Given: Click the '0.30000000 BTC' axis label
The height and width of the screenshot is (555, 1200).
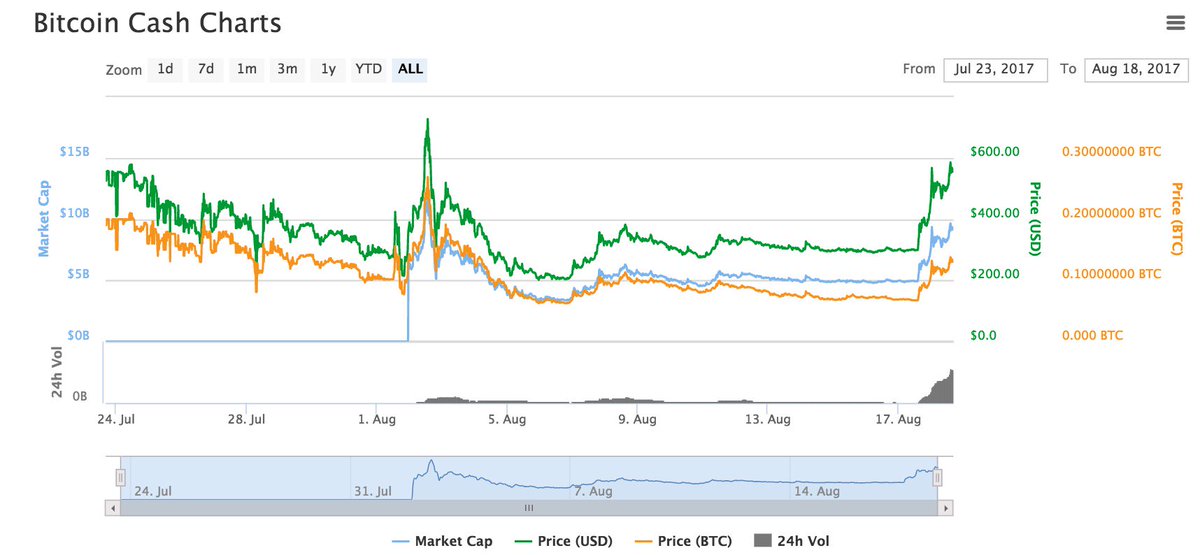Looking at the screenshot, I should pos(1111,152).
